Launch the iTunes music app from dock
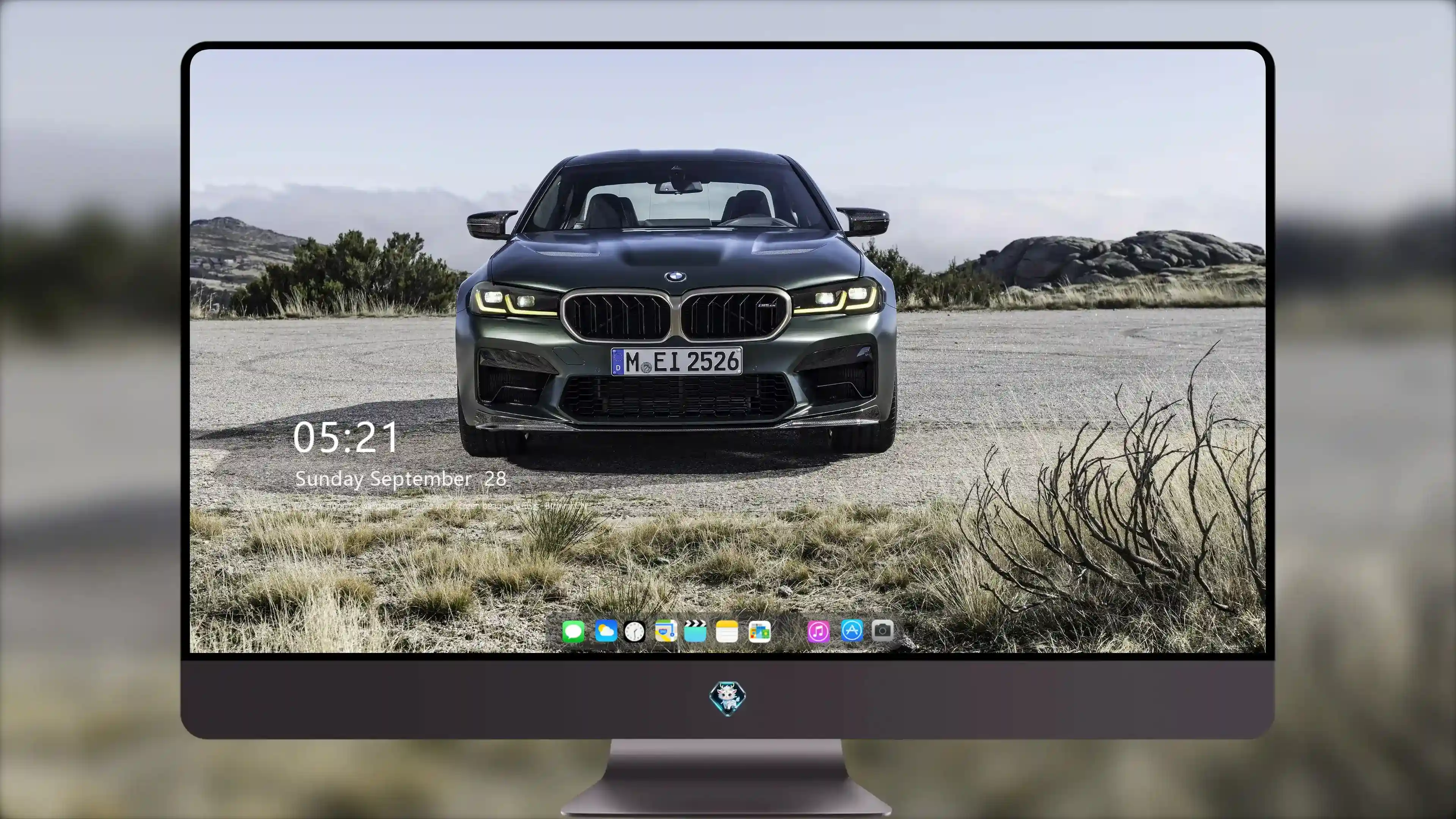1456x819 pixels. coord(819,631)
